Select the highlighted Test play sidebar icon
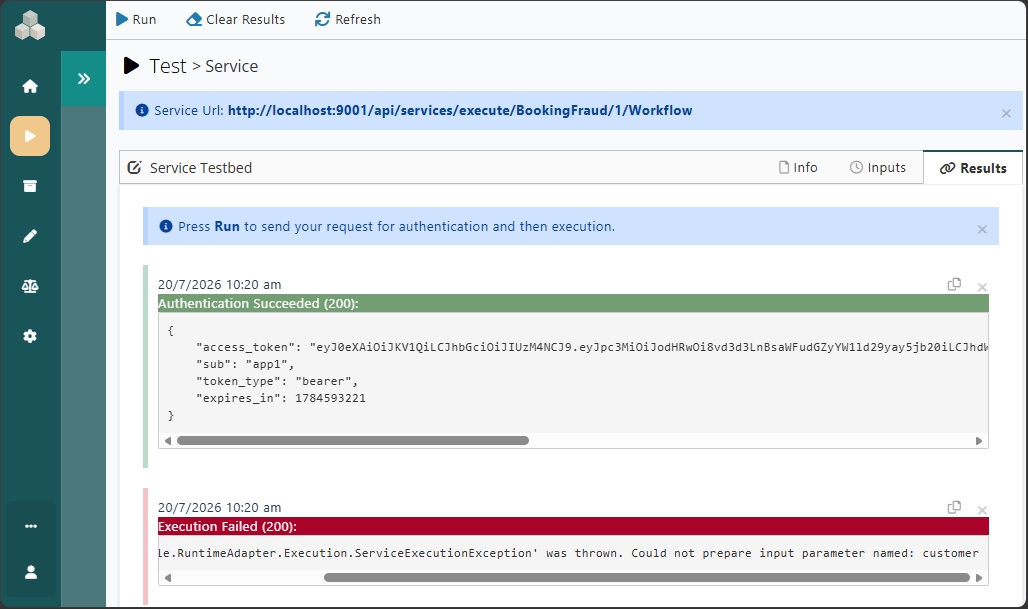Screen dimensions: 1028x609 tap(30, 136)
